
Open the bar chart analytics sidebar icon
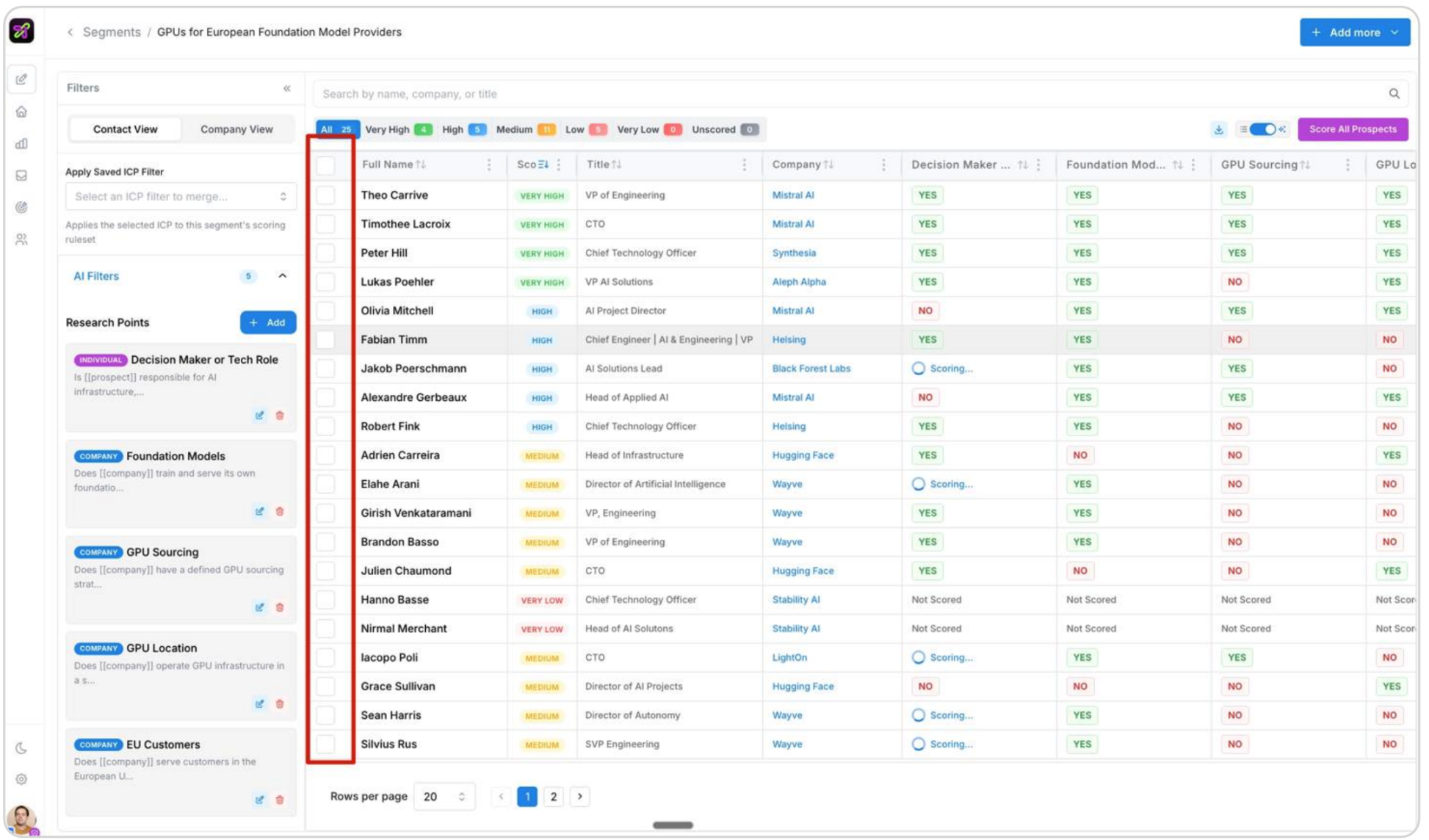tap(21, 143)
